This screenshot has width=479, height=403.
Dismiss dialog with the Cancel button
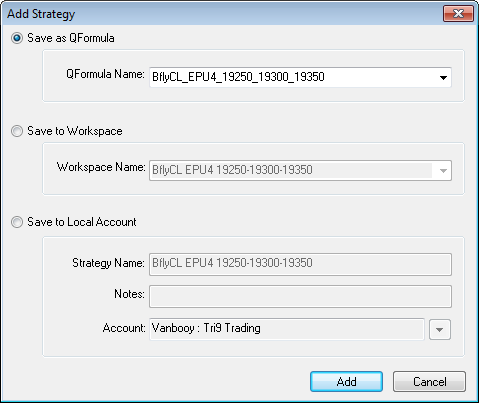click(x=429, y=382)
